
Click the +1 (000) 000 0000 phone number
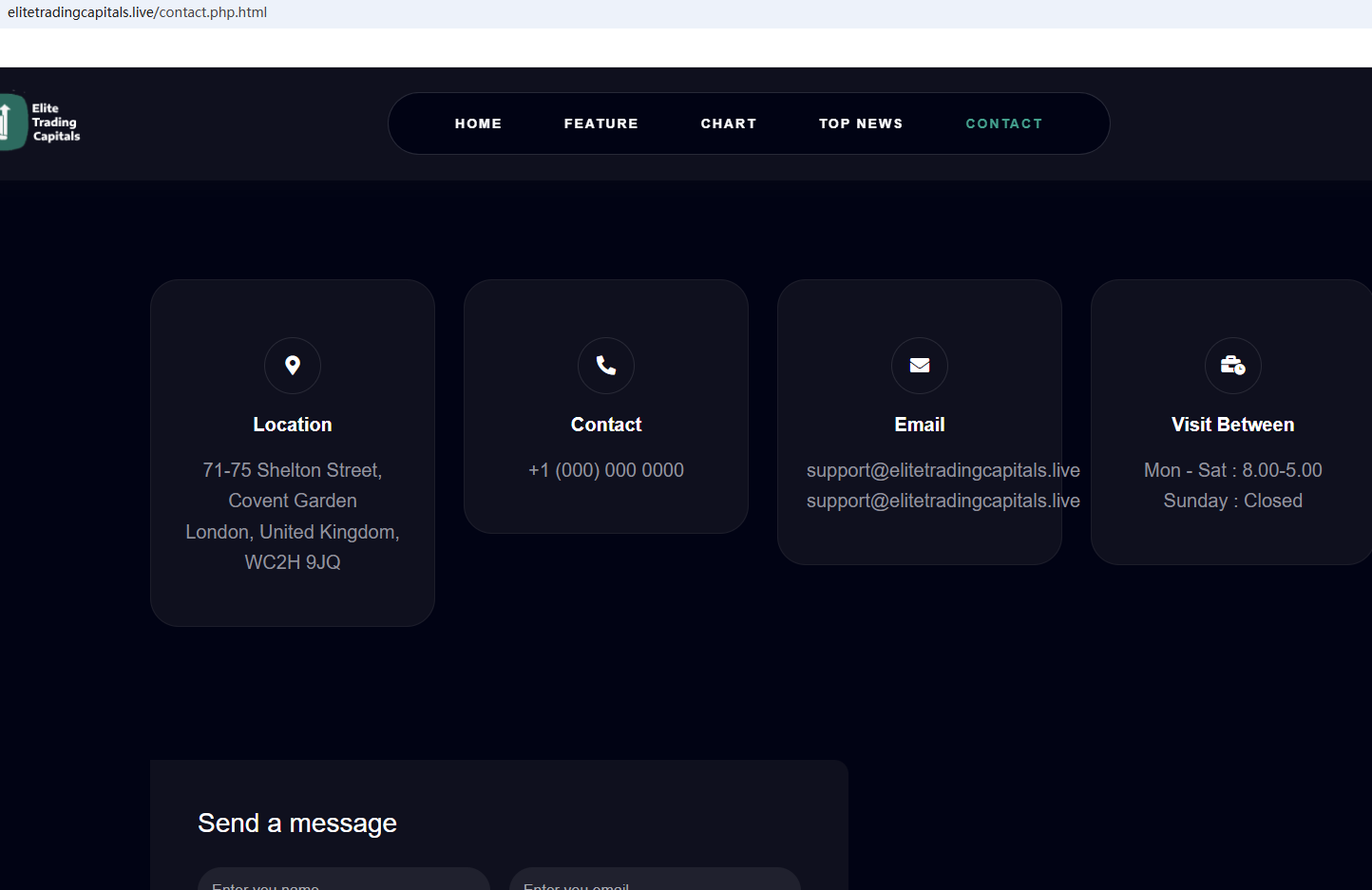coord(606,470)
